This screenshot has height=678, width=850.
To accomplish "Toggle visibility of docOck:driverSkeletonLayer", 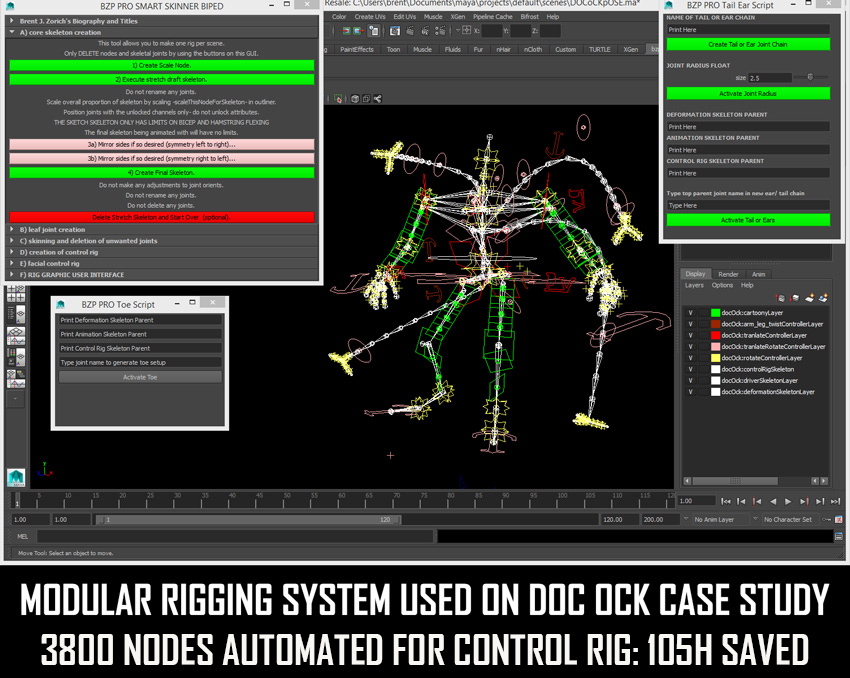I will click(x=690, y=380).
